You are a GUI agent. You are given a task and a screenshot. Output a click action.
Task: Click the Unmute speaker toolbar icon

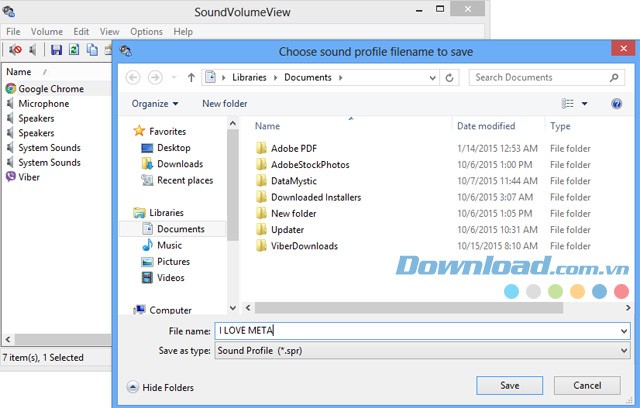pyautogui.click(x=33, y=50)
